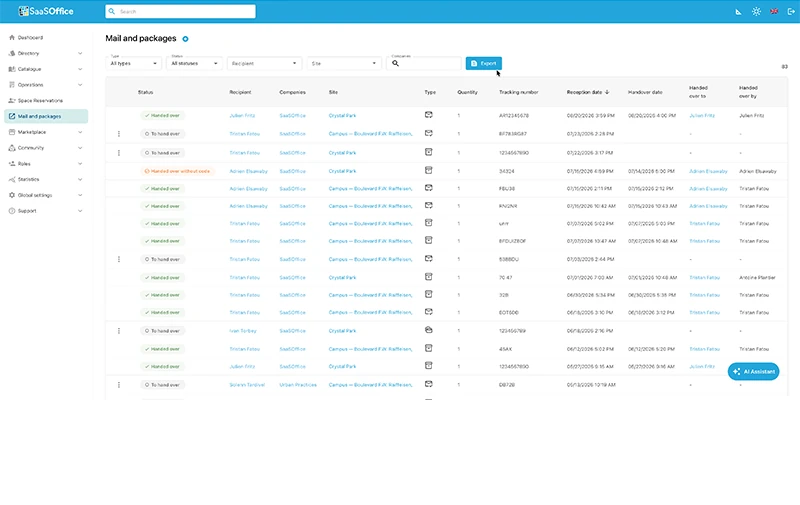Open Adrien Elsawaby handed-over-to link in 34324 row
This screenshot has width=800, height=505.
(708, 171)
